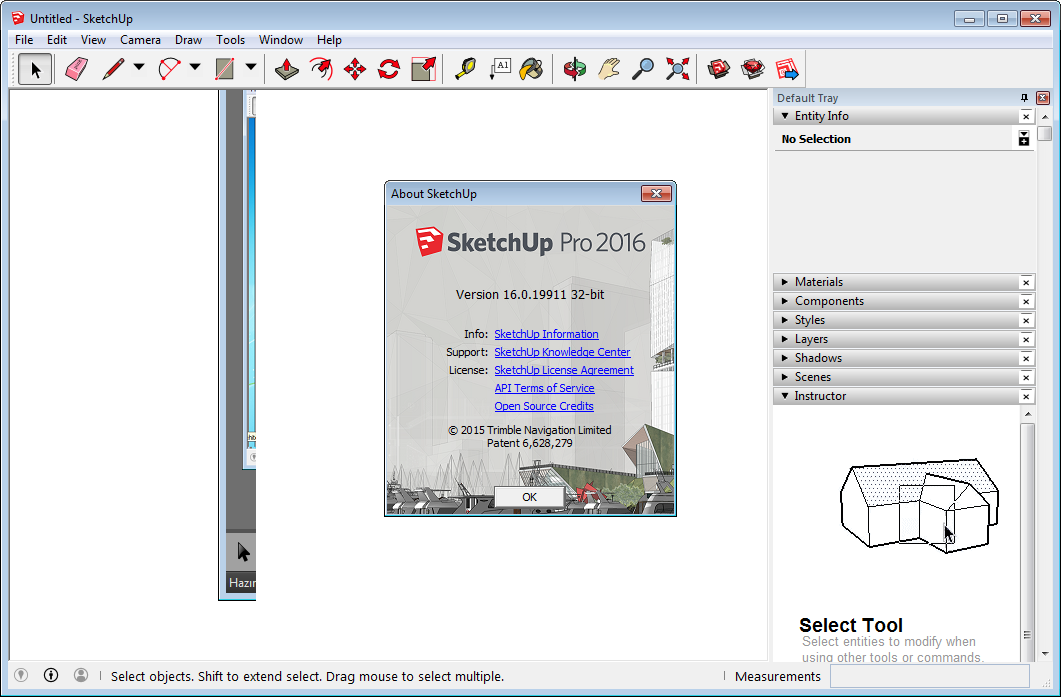Expand the Components panel

pos(785,300)
